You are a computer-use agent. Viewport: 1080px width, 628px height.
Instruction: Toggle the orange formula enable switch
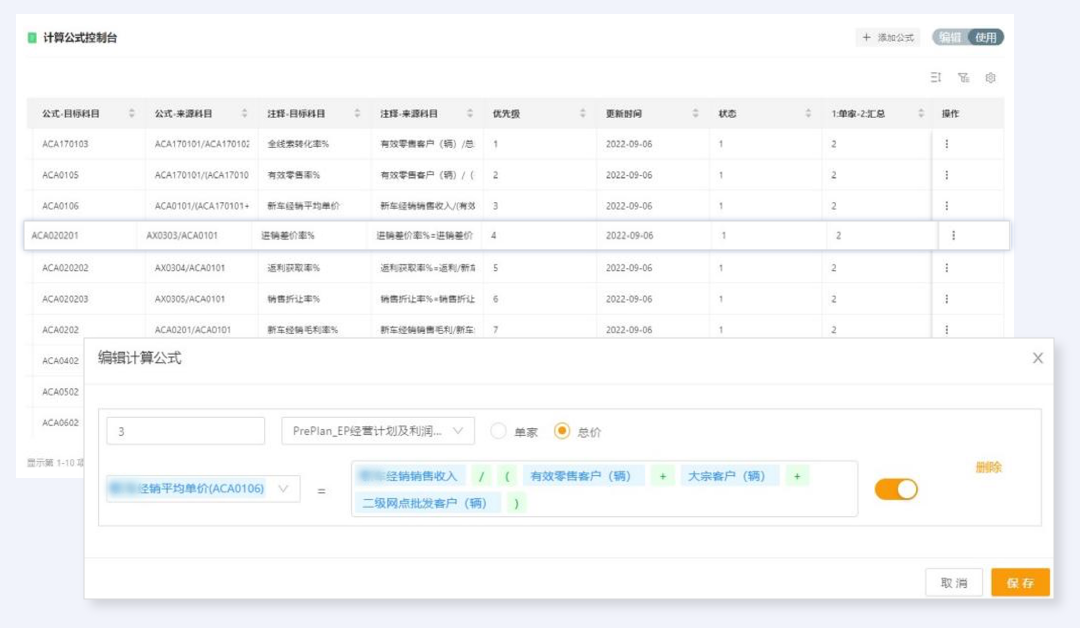896,489
